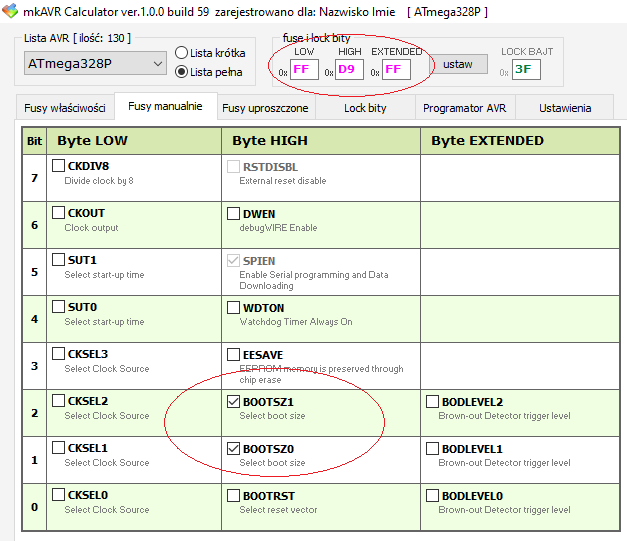Click the 'debugWIRE Enable' description text
The image size is (627, 541).
(x=278, y=228)
